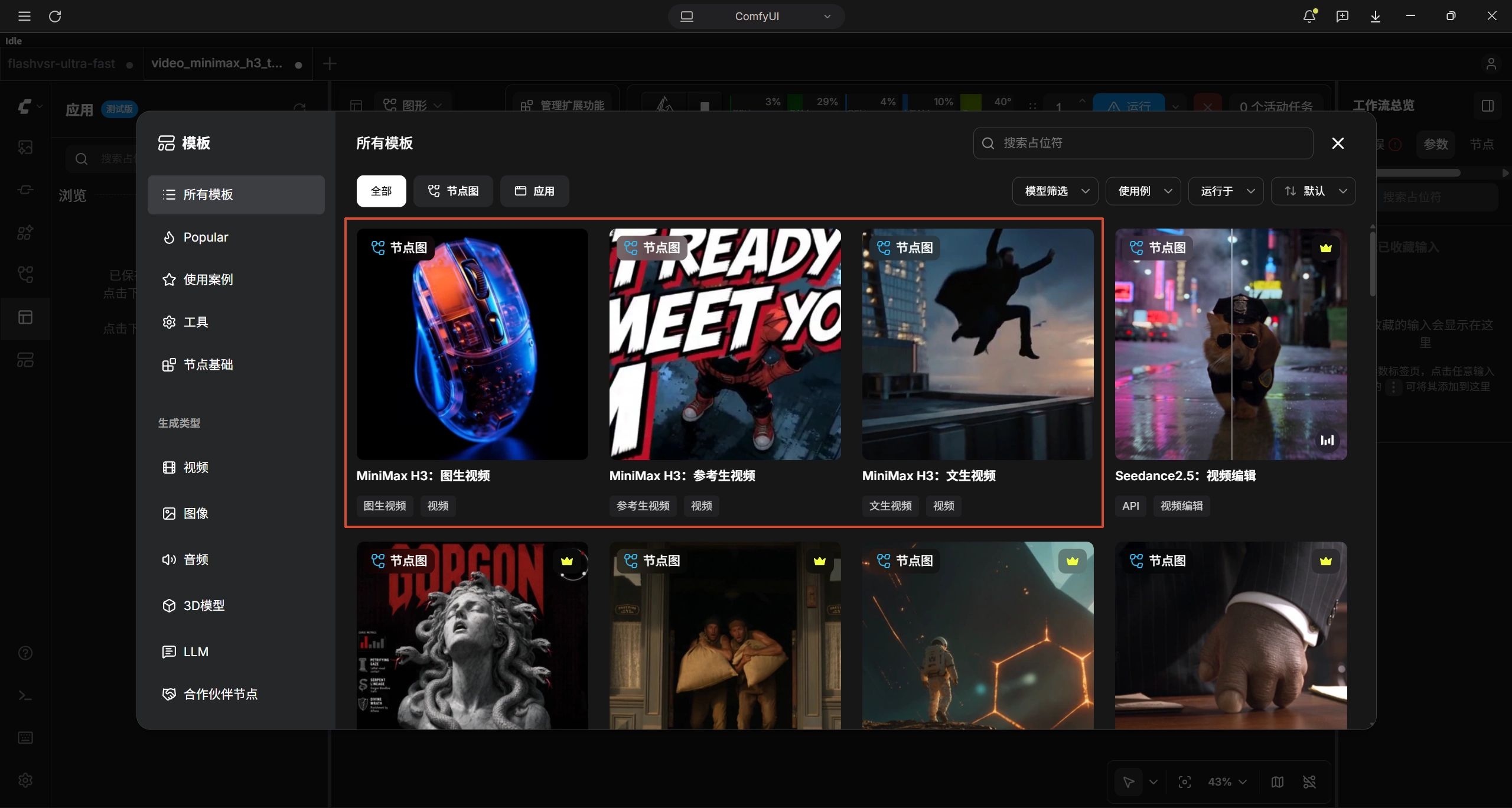The image size is (1512, 808).
Task: Click the refresh icon in the title bar
Action: [55, 16]
